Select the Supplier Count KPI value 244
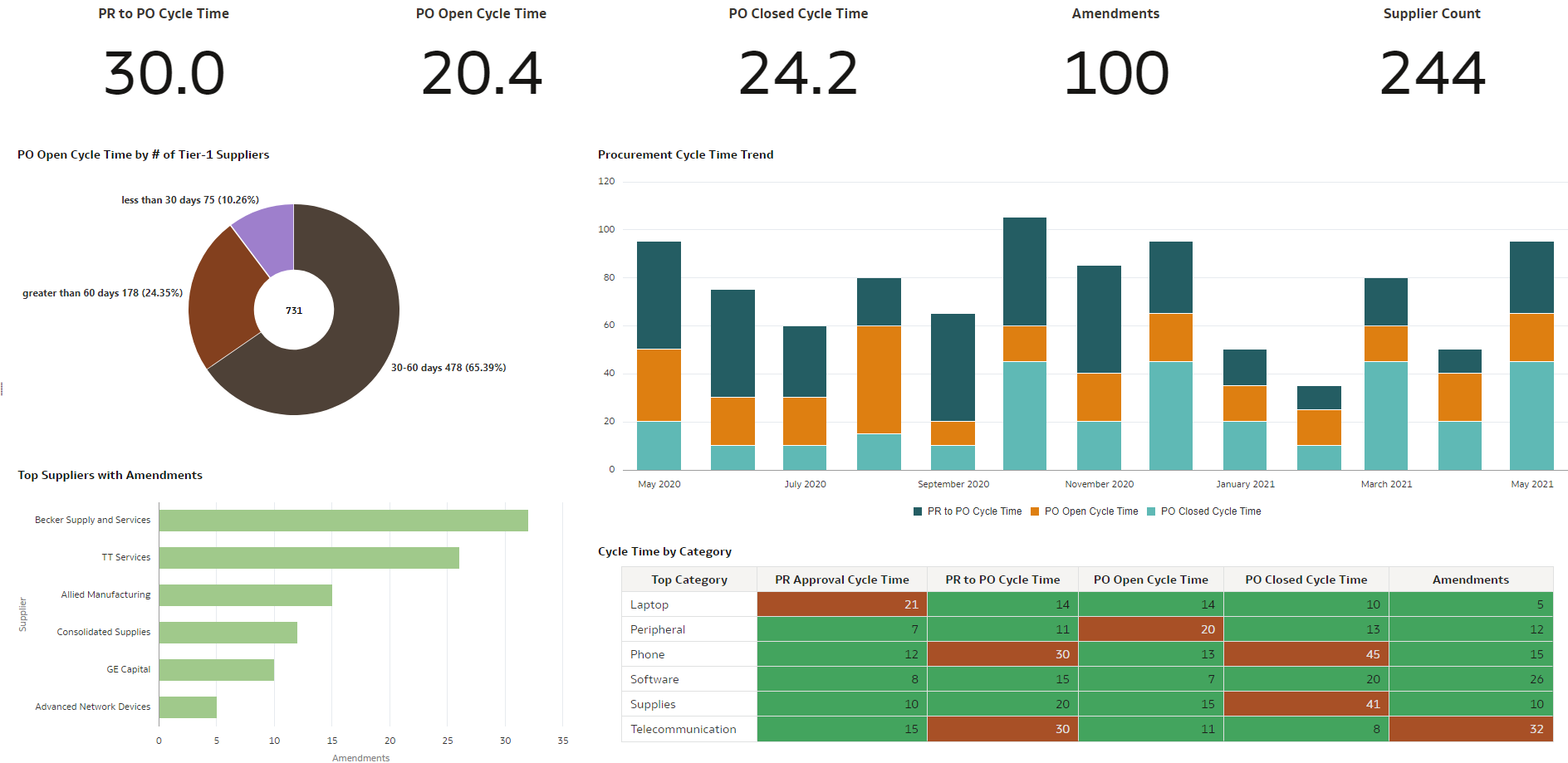The width and height of the screenshot is (1568, 763). coord(1433,73)
